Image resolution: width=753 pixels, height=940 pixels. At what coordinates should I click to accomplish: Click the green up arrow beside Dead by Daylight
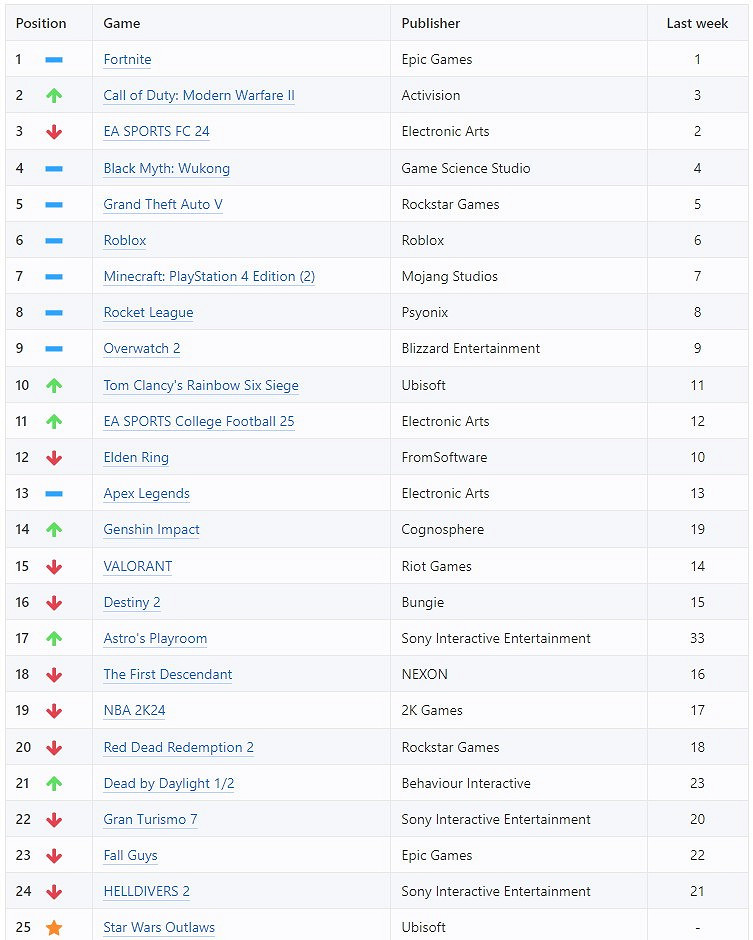pyautogui.click(x=54, y=783)
